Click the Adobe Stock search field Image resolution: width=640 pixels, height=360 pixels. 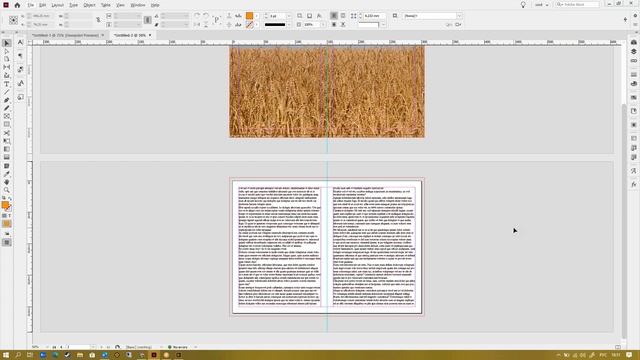(x=577, y=4)
